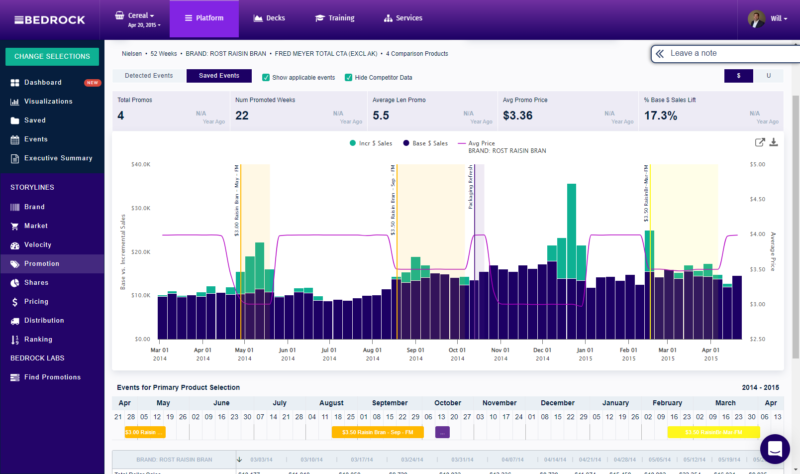Viewport: 800px width, 474px height.
Task: Select the dollar ($) metric toggle
Action: pyautogui.click(x=738, y=76)
